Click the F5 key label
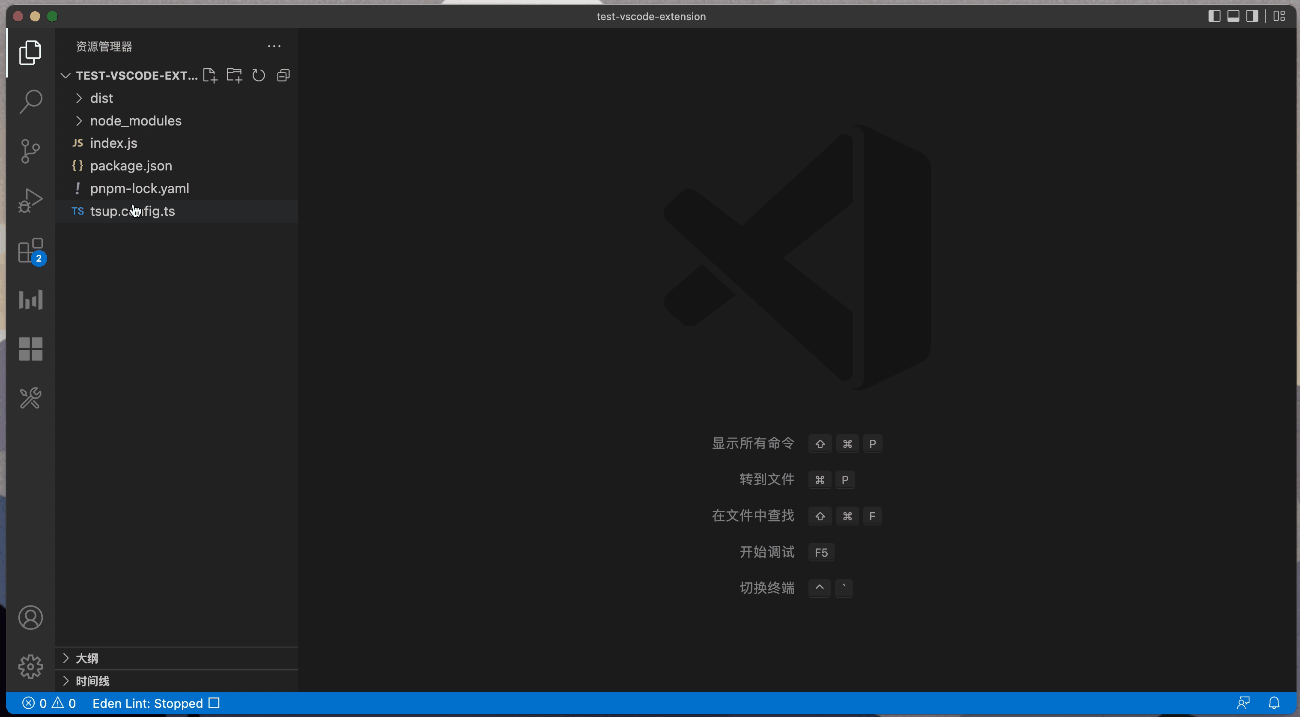Image resolution: width=1300 pixels, height=717 pixels. [821, 552]
